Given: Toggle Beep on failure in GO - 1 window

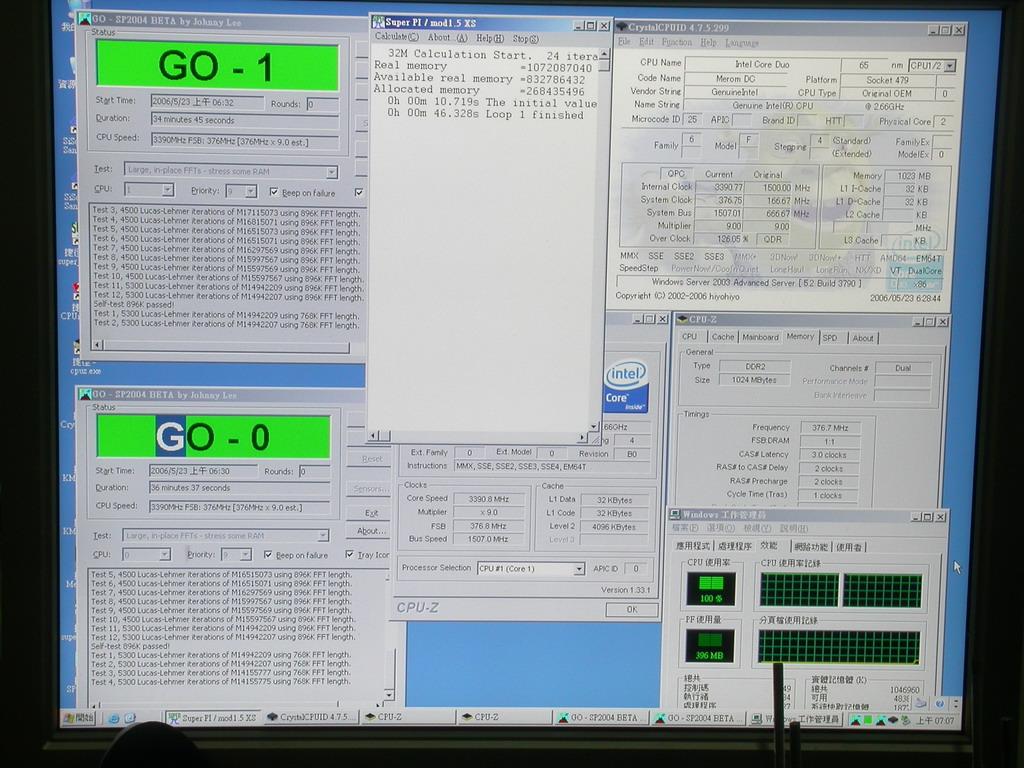Looking at the screenshot, I should (274, 193).
